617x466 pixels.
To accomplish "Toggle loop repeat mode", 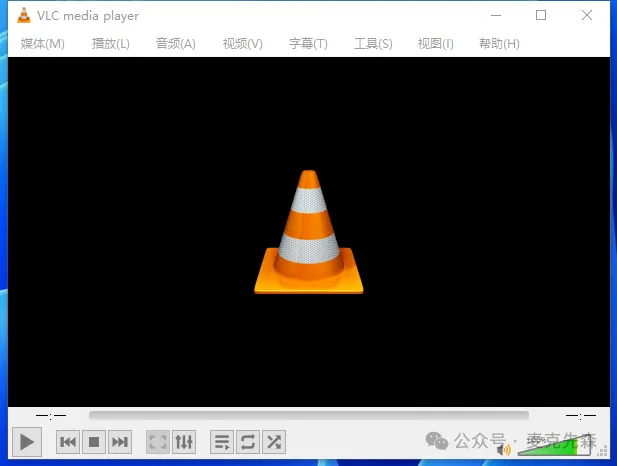I will point(248,442).
